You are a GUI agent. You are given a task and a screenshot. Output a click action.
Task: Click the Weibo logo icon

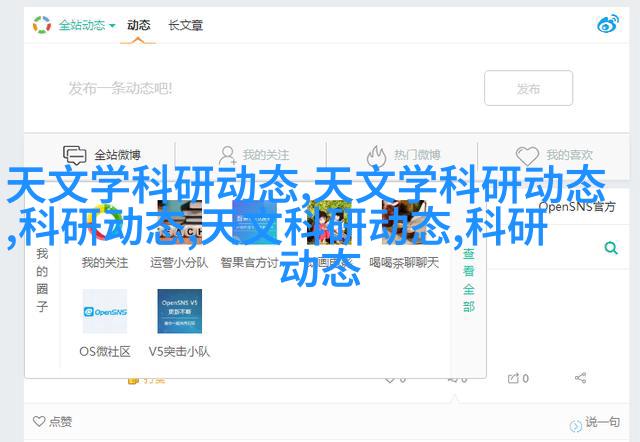(x=608, y=24)
